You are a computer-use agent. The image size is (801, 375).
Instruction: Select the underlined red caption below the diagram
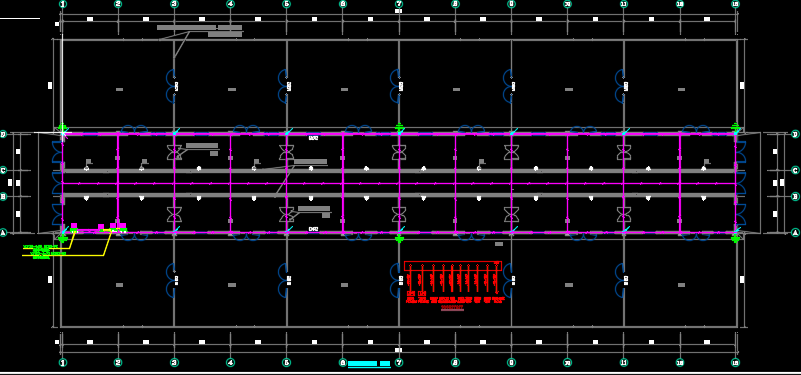(452, 308)
